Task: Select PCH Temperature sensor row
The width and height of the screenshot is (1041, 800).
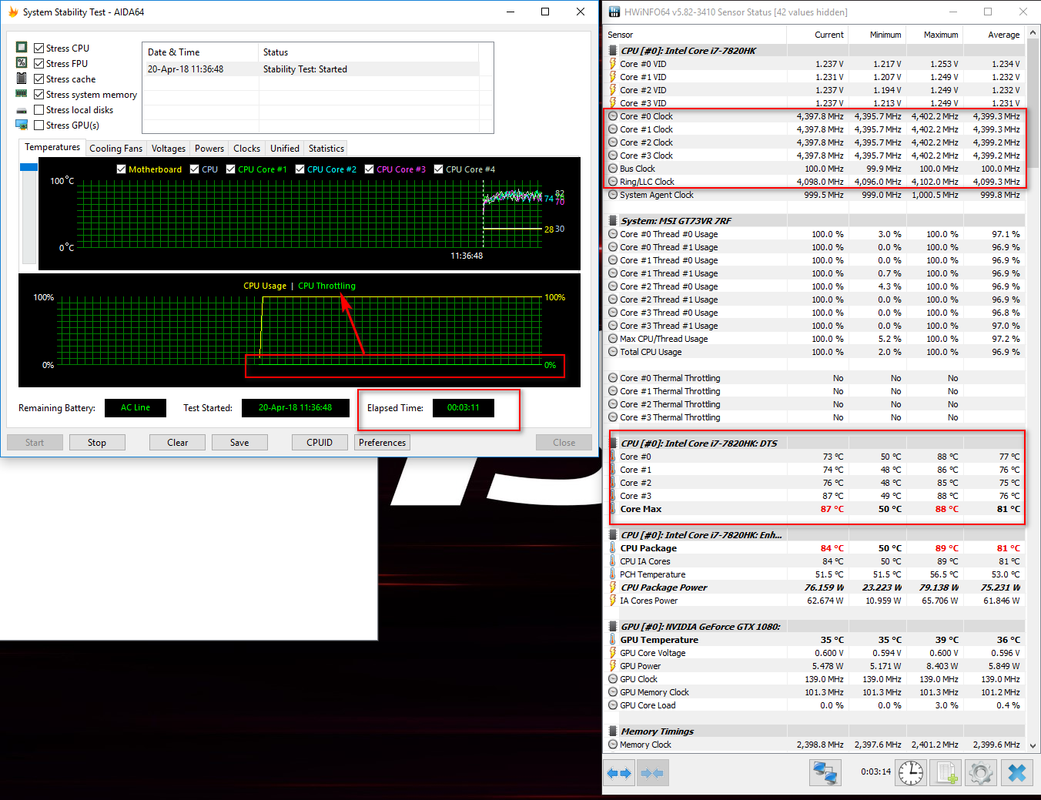Action: (x=815, y=574)
